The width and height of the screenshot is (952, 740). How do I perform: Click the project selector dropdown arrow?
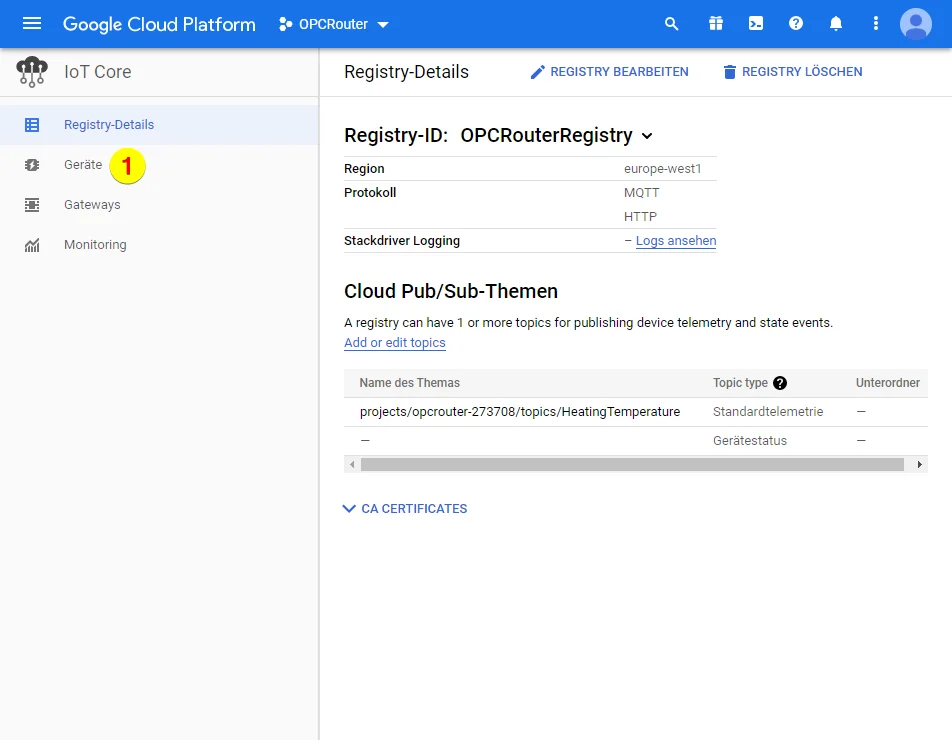point(383,25)
